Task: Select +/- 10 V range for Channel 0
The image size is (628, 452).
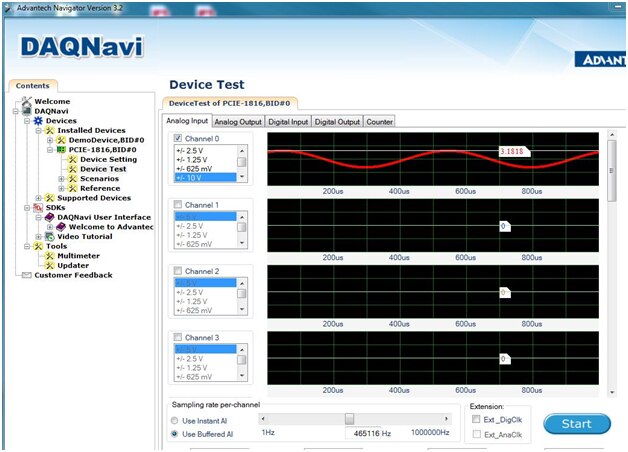Action: 205,177
